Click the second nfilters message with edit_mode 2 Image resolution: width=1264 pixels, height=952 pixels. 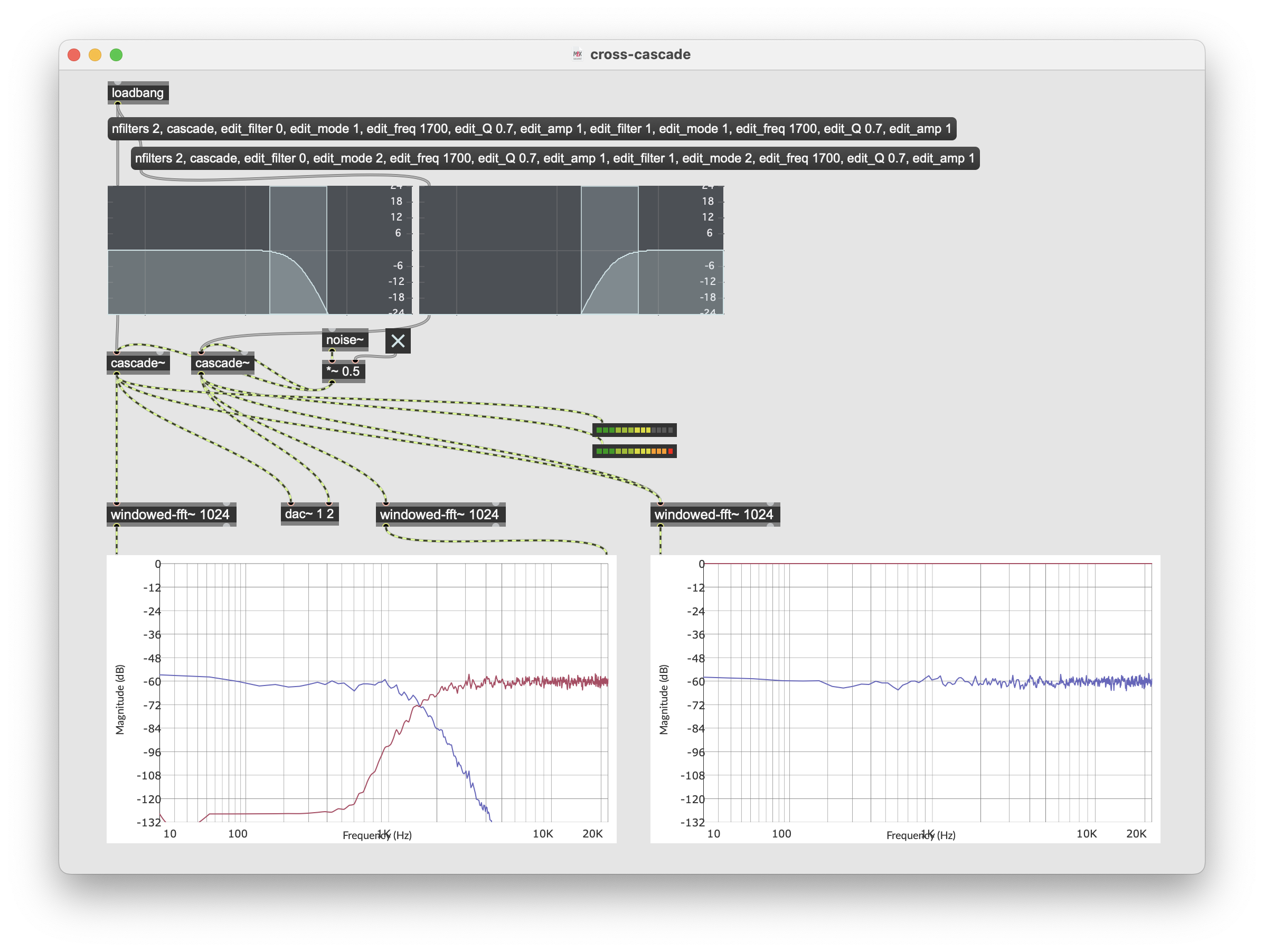click(x=555, y=158)
